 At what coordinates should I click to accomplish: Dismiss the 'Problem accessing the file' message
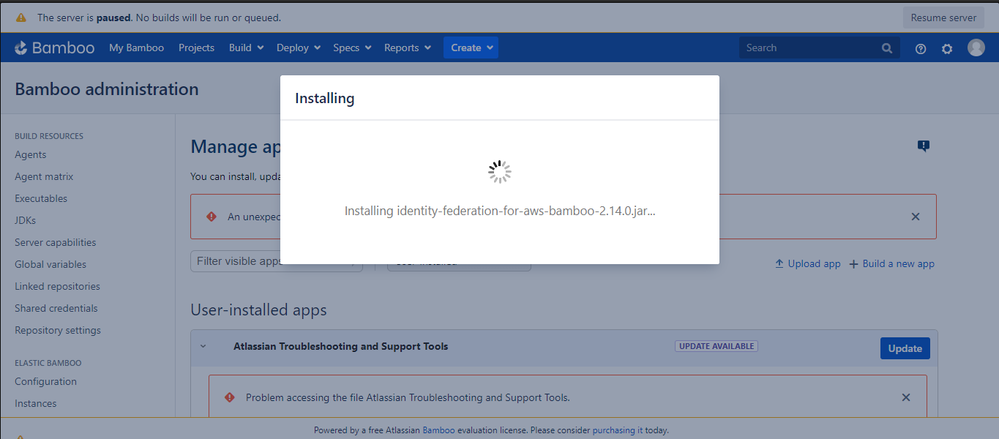pos(906,398)
